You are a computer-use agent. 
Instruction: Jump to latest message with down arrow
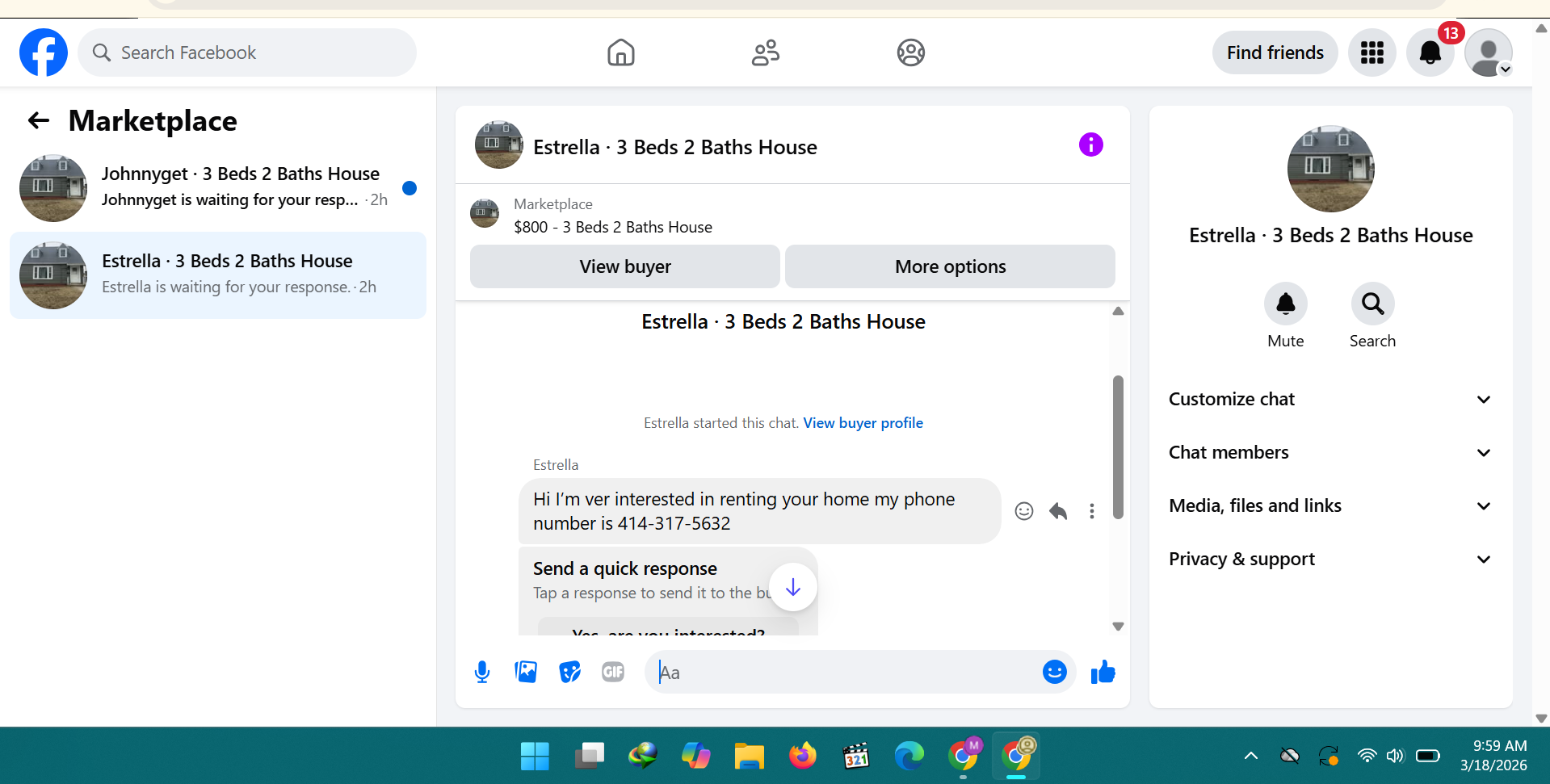[x=792, y=587]
